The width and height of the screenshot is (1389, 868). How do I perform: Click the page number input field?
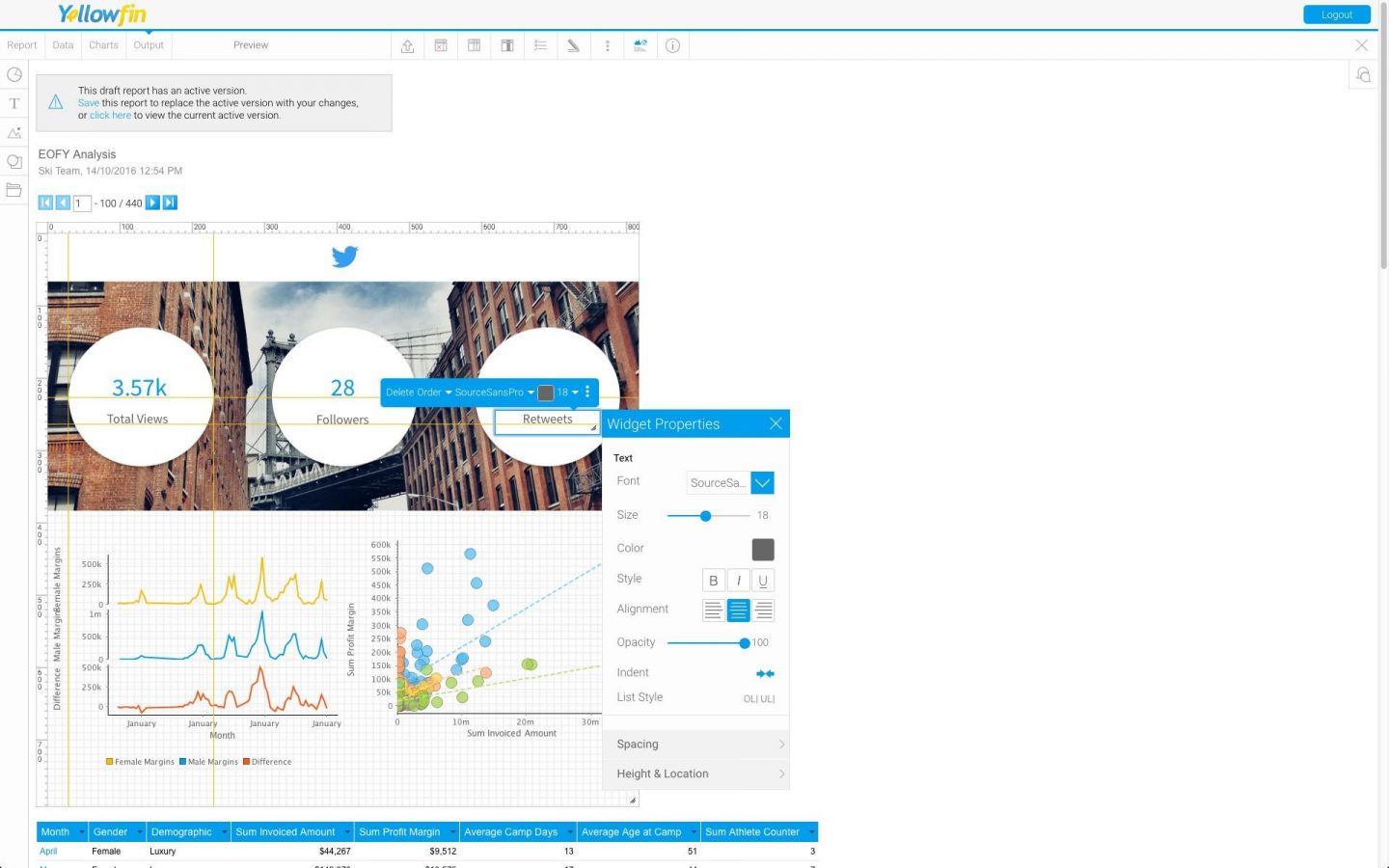coord(82,203)
